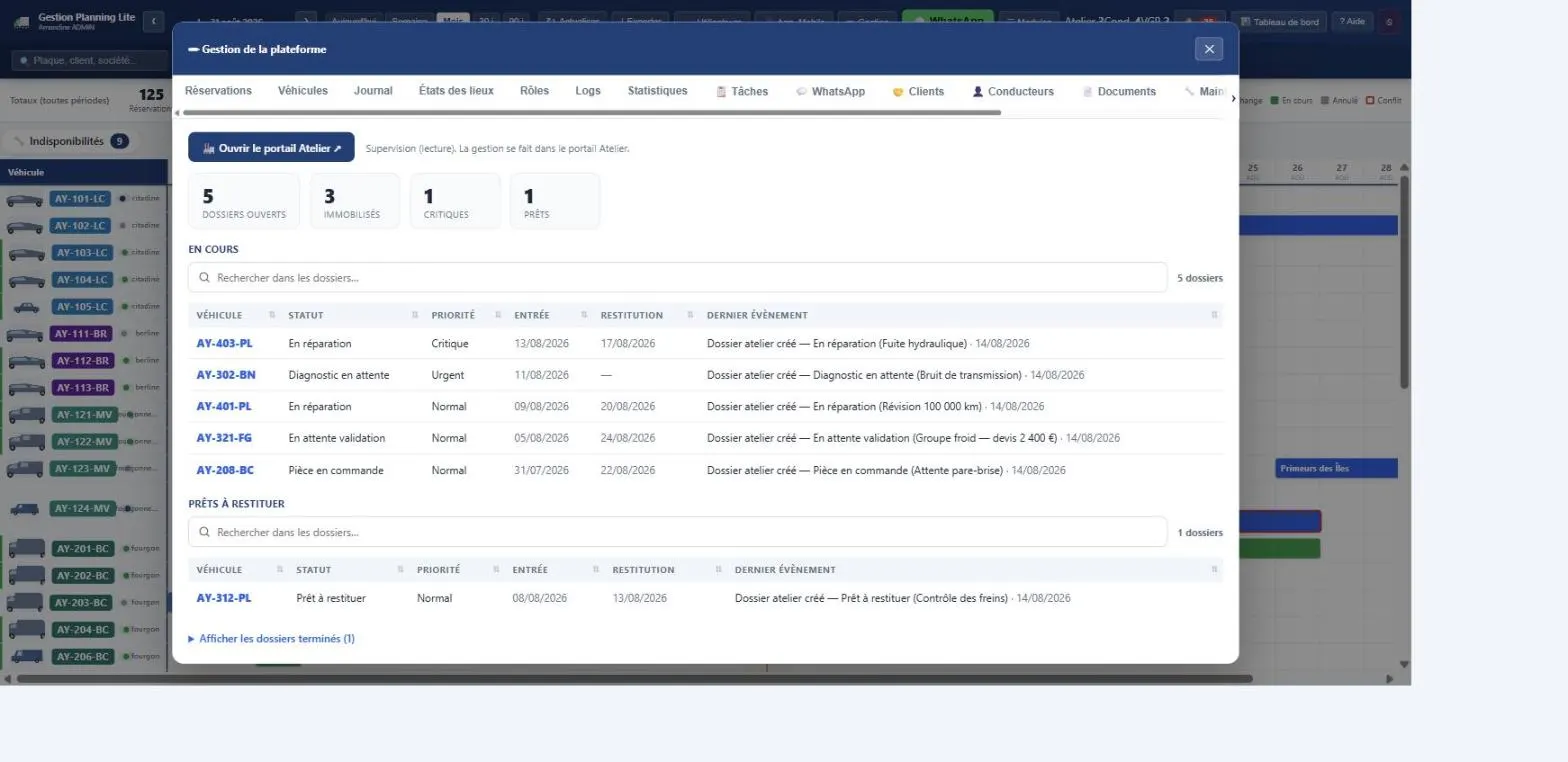The image size is (1568, 762).
Task: Open the Logs tab
Action: pyautogui.click(x=588, y=90)
